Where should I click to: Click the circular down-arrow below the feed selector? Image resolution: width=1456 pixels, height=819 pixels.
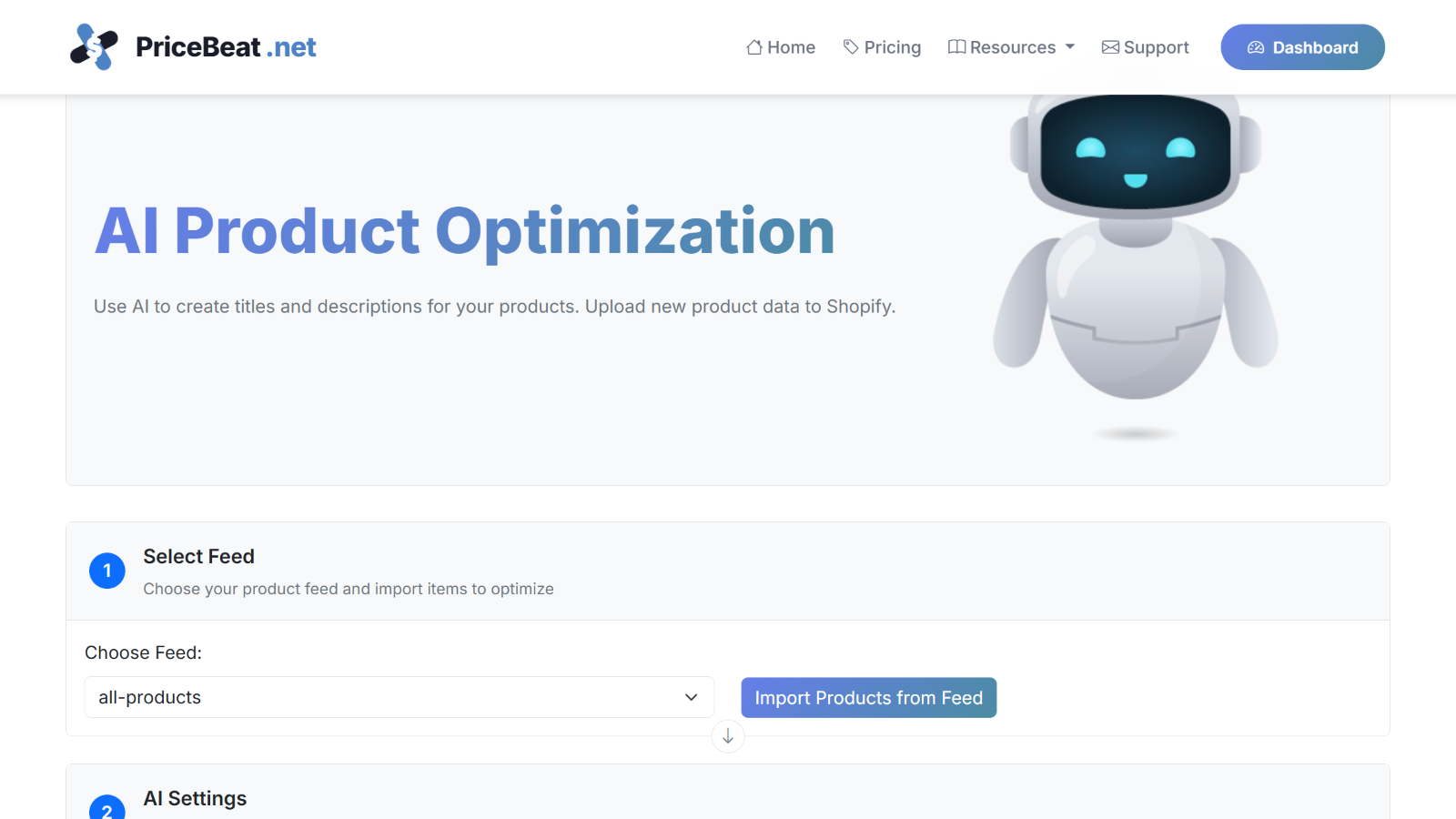point(727,737)
